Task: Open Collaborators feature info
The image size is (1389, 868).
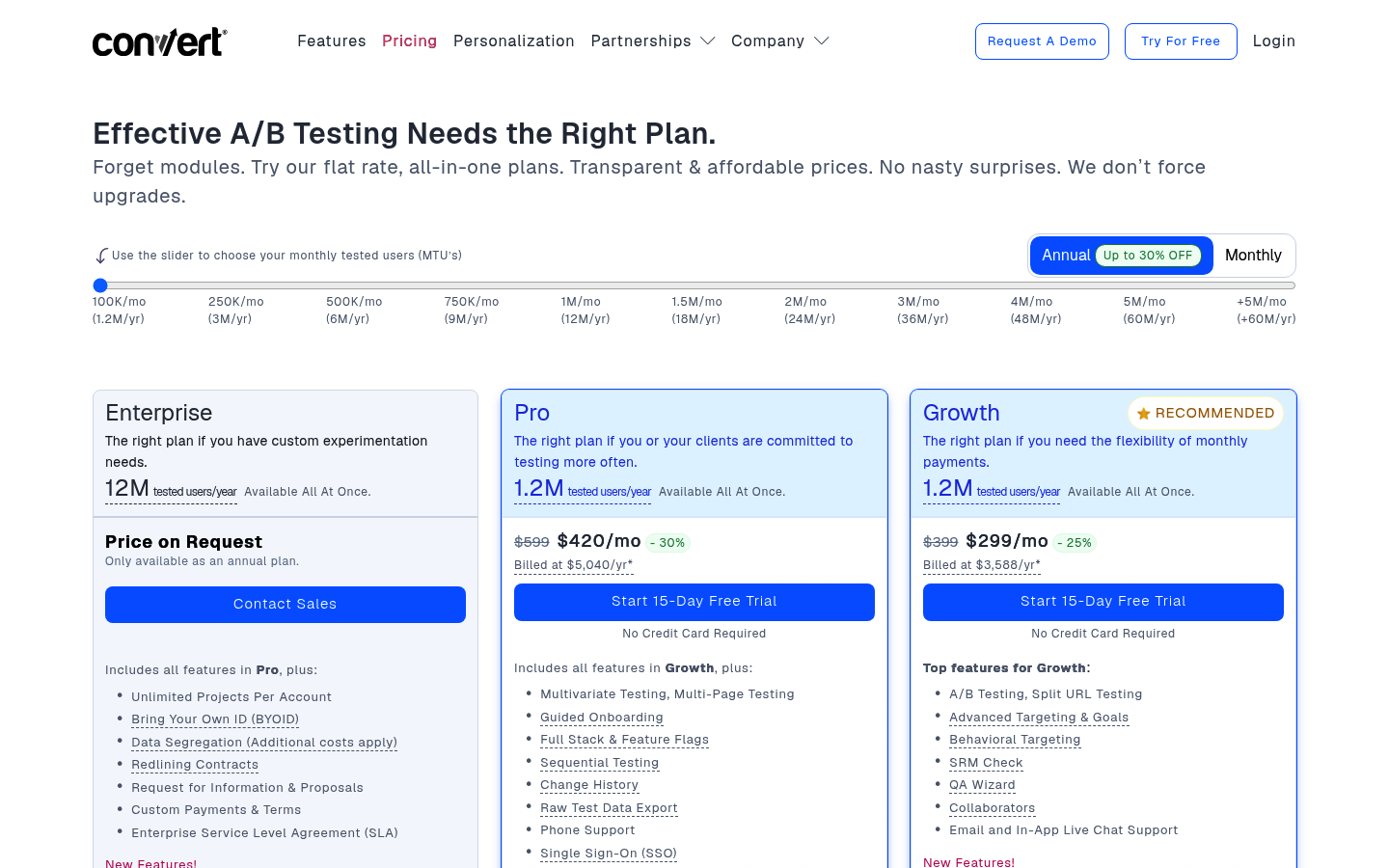Action: [x=992, y=808]
